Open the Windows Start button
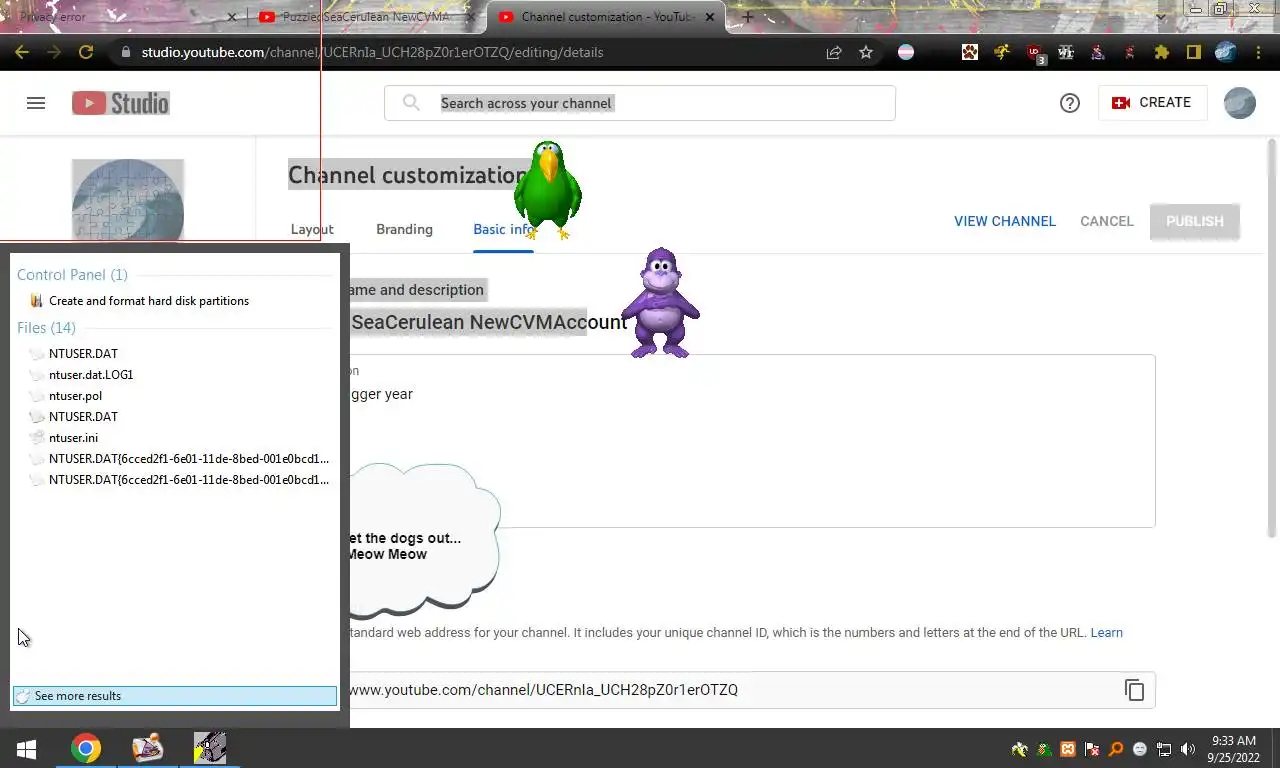Image resolution: width=1280 pixels, height=768 pixels. 27,748
